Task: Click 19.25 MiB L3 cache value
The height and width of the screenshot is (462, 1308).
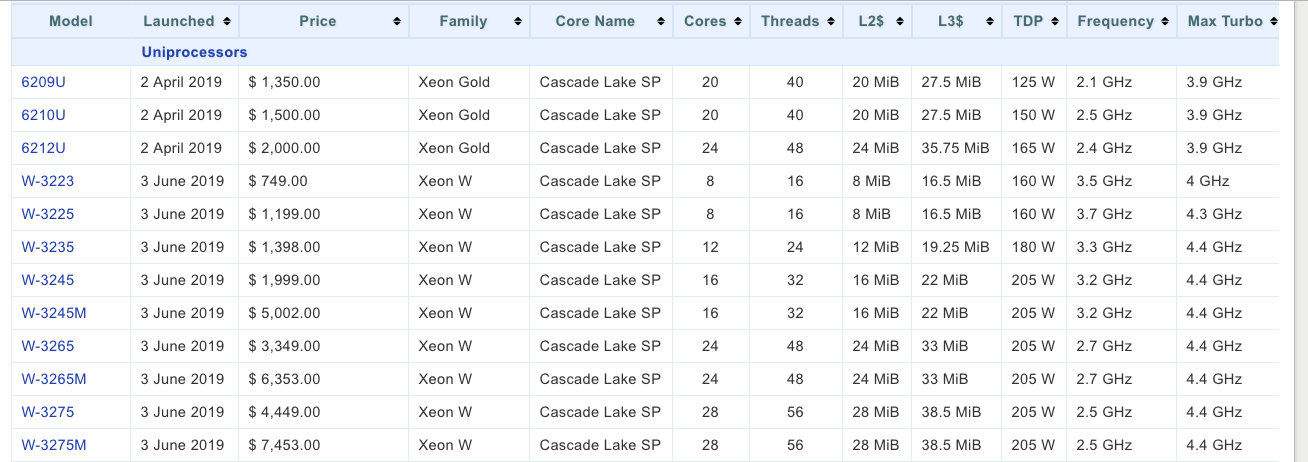Action: point(955,247)
